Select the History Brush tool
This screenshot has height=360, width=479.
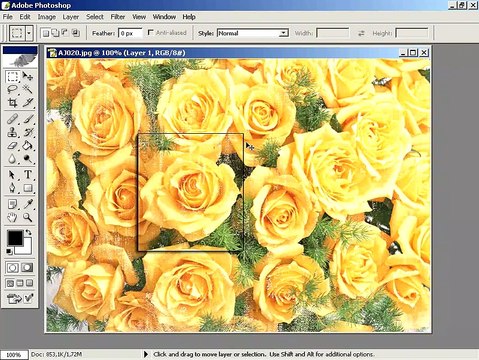pyautogui.click(x=28, y=132)
